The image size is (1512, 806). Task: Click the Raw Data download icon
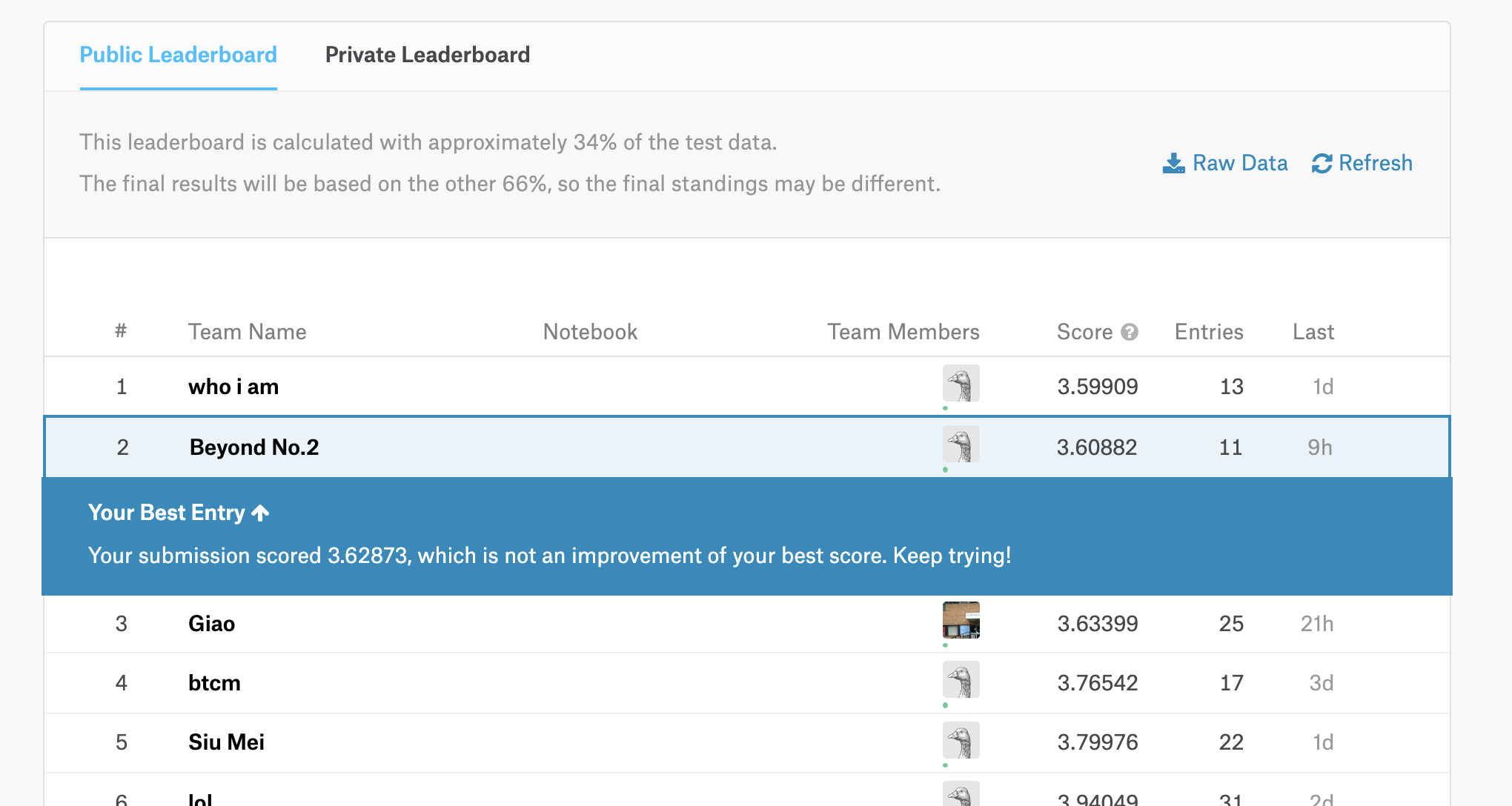(x=1173, y=163)
